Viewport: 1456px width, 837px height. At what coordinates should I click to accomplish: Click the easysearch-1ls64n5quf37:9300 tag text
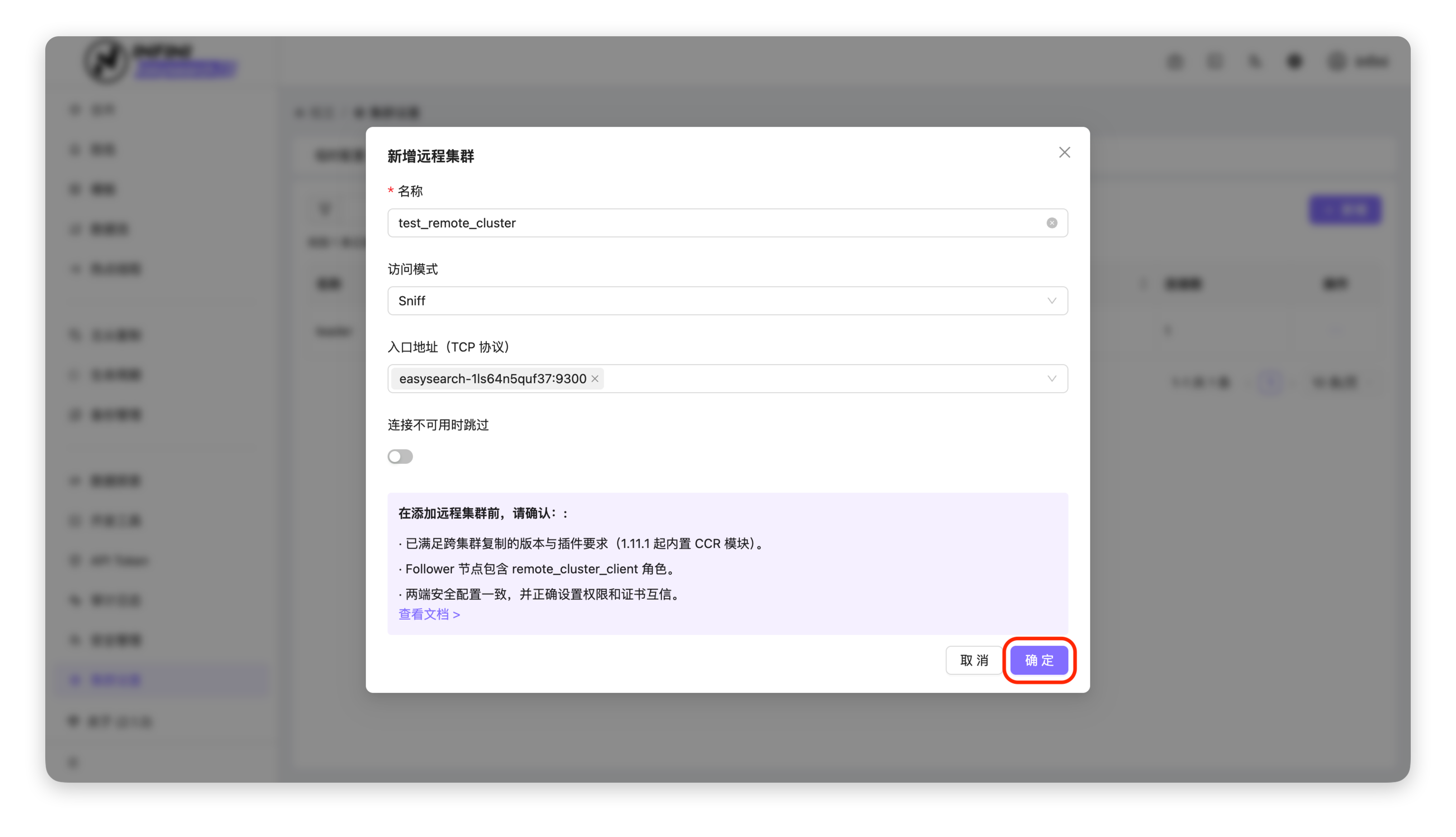pyautogui.click(x=493, y=379)
